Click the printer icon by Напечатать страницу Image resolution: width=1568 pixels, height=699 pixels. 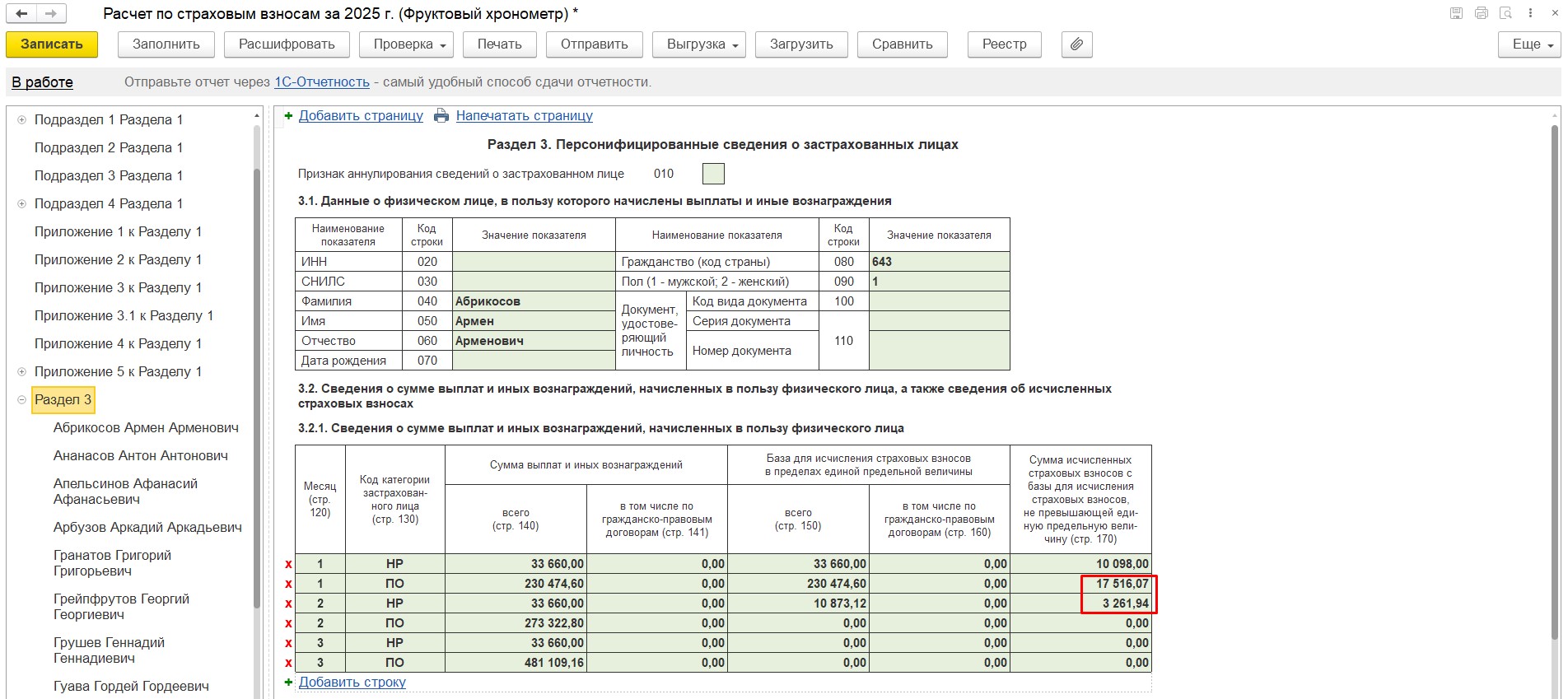coord(441,116)
